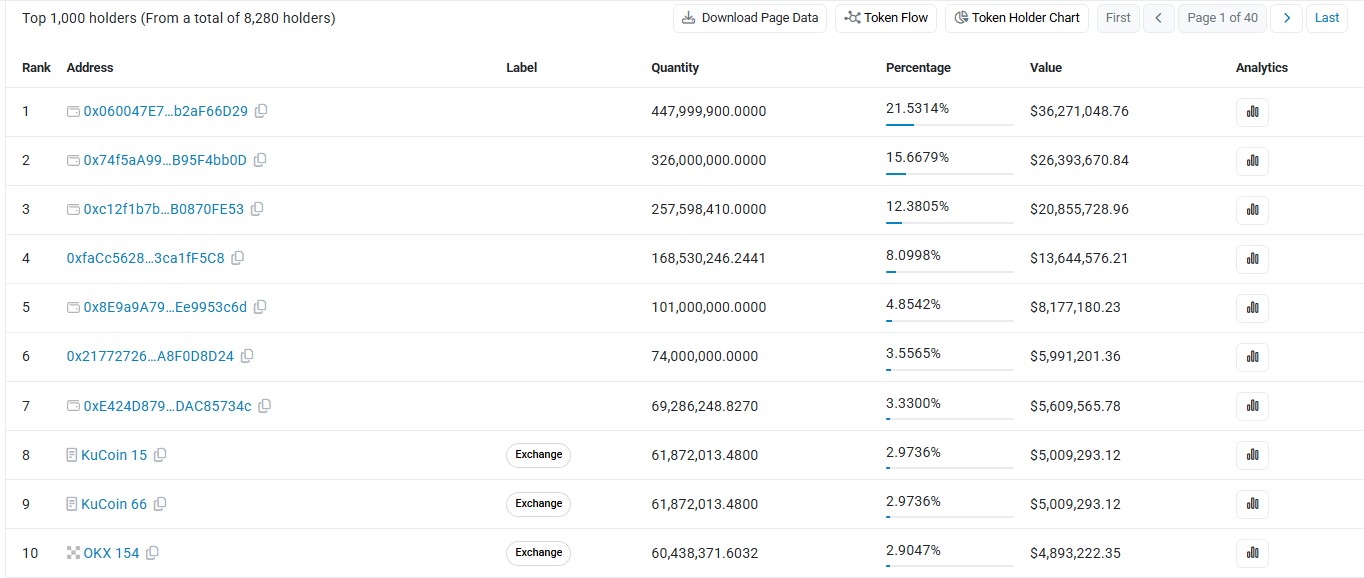
Task: Go to the First page
Action: click(1118, 17)
